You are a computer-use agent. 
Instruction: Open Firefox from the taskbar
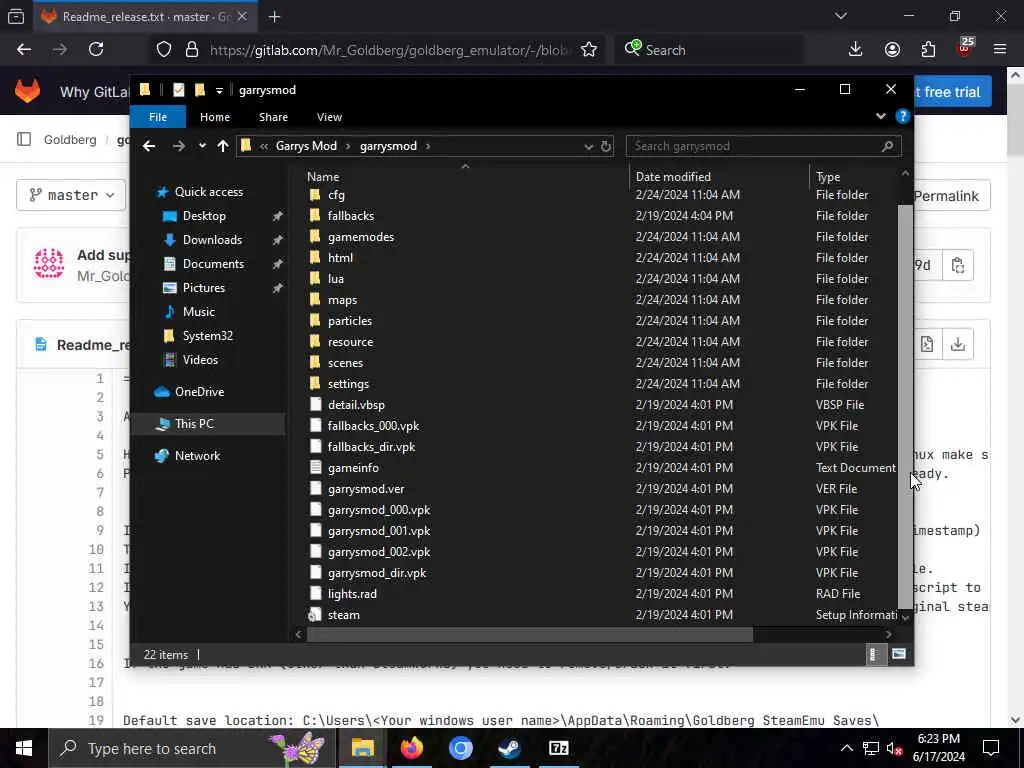coord(411,748)
